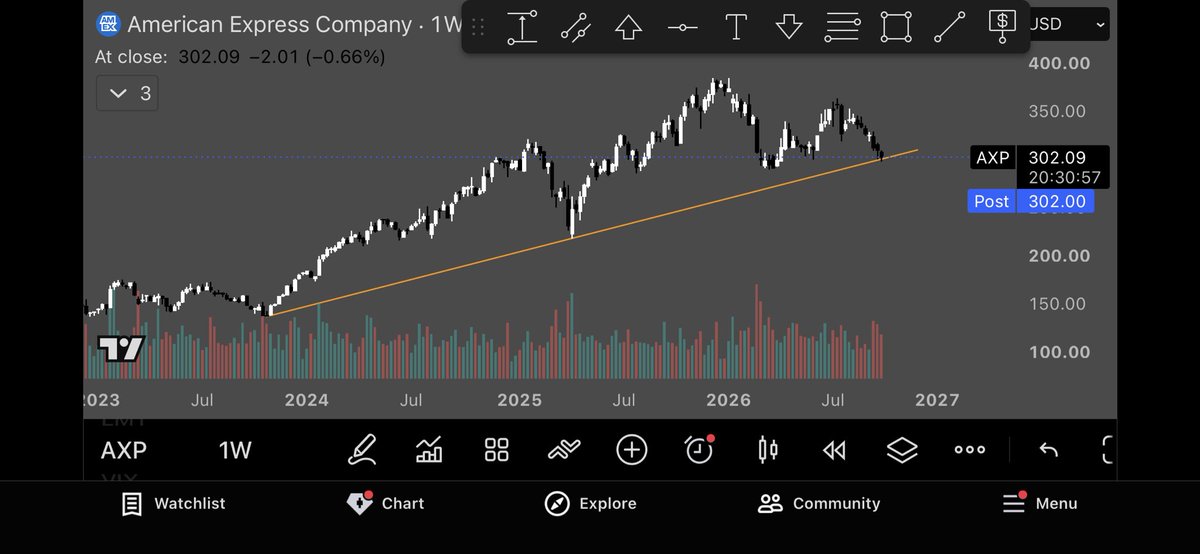Open the indicators chart icon
This screenshot has width=1200, height=554.
click(429, 450)
